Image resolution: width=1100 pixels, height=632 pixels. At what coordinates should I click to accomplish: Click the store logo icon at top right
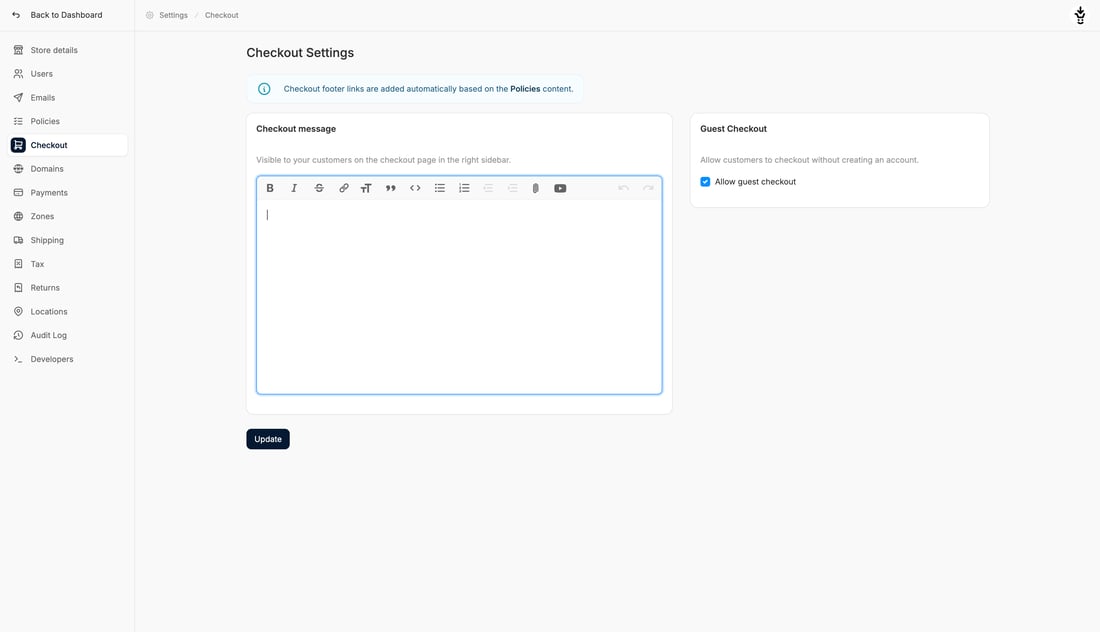(1080, 15)
